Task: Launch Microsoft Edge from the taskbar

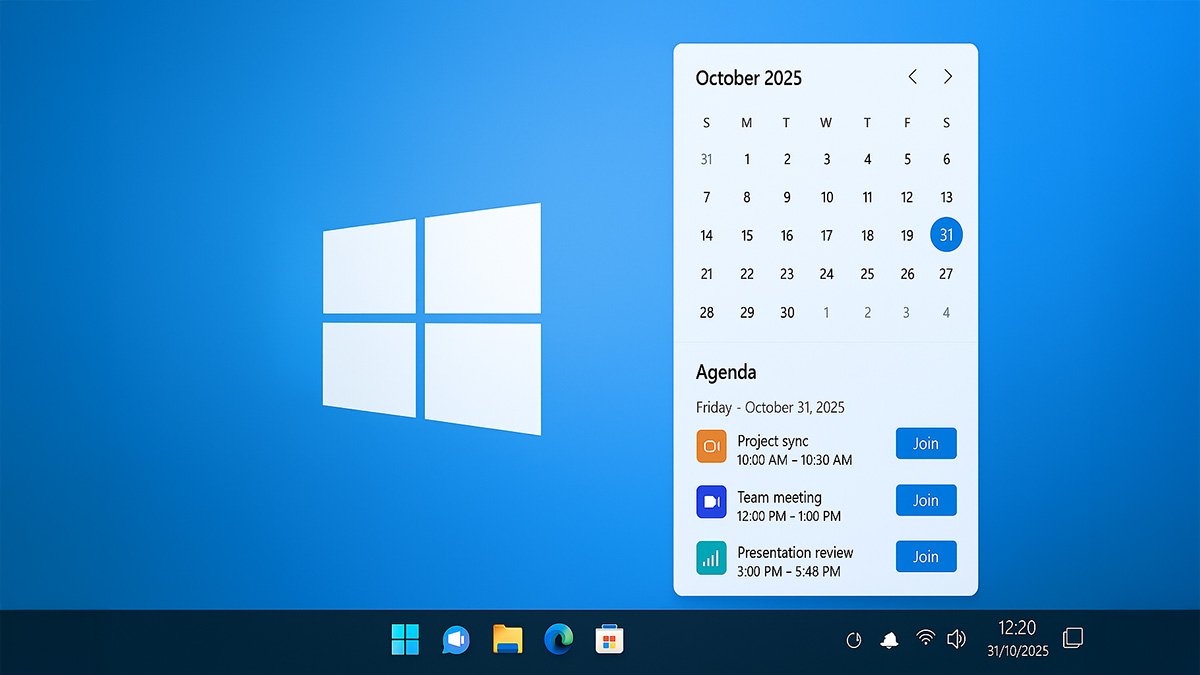Action: pos(558,638)
